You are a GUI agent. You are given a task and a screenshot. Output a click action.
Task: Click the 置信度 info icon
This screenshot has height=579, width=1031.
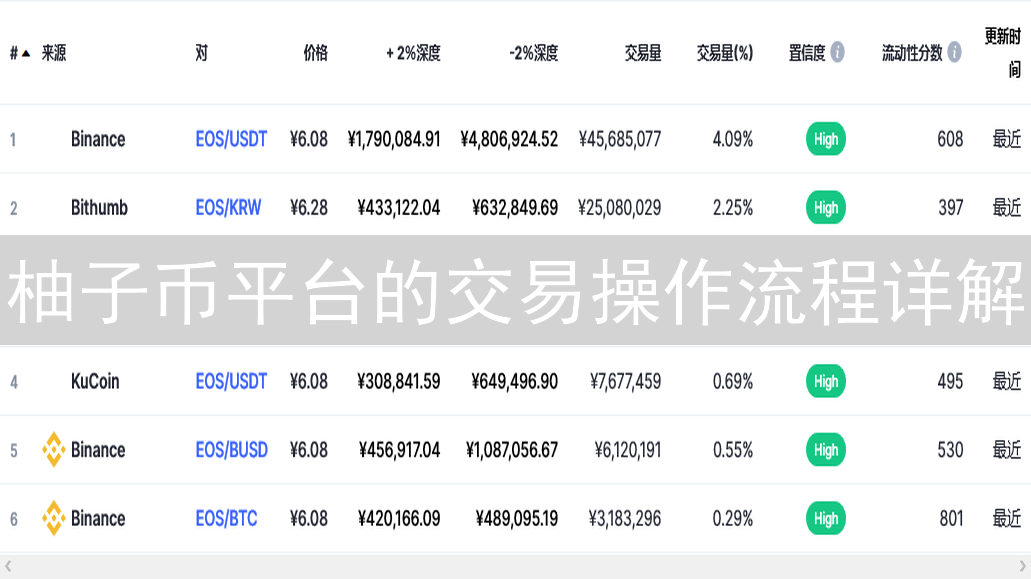[837, 52]
